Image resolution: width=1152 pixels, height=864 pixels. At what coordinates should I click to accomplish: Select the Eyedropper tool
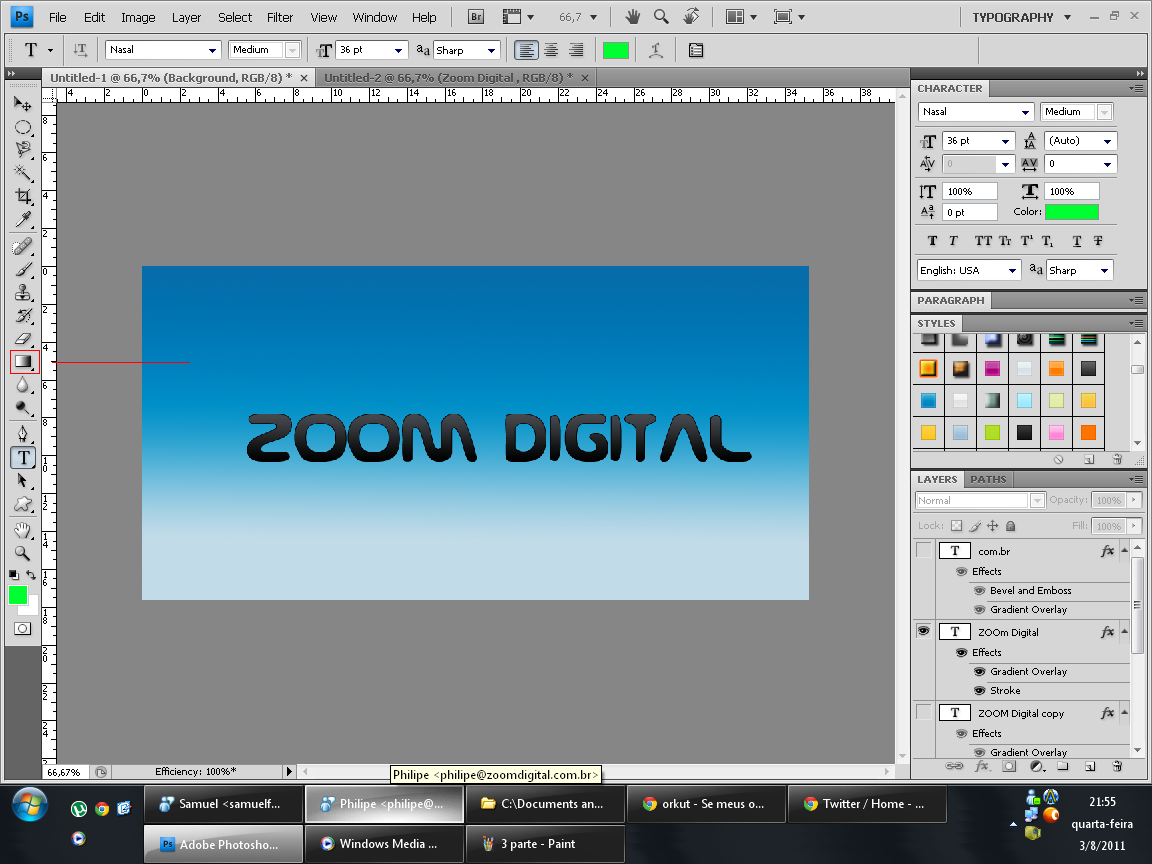(23, 219)
